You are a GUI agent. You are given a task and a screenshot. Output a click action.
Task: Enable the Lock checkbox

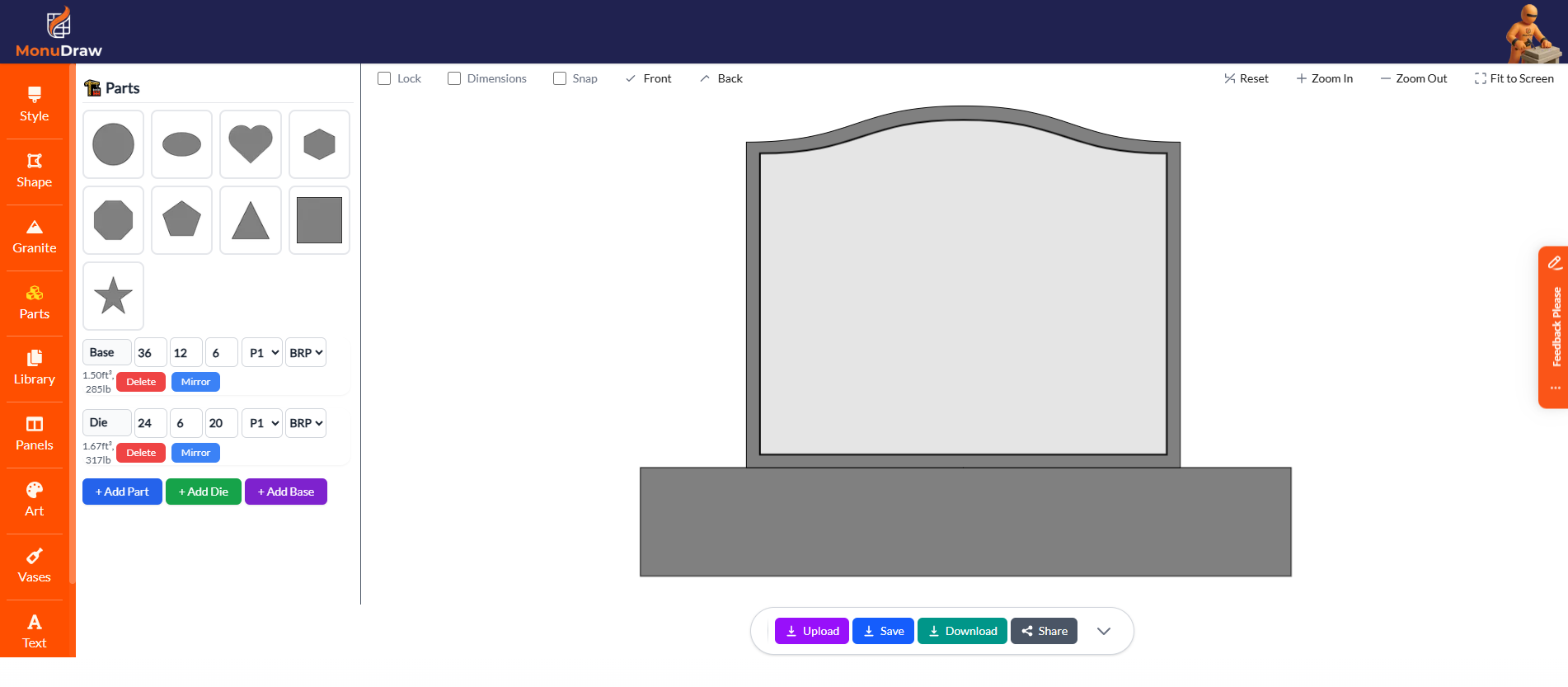point(384,78)
